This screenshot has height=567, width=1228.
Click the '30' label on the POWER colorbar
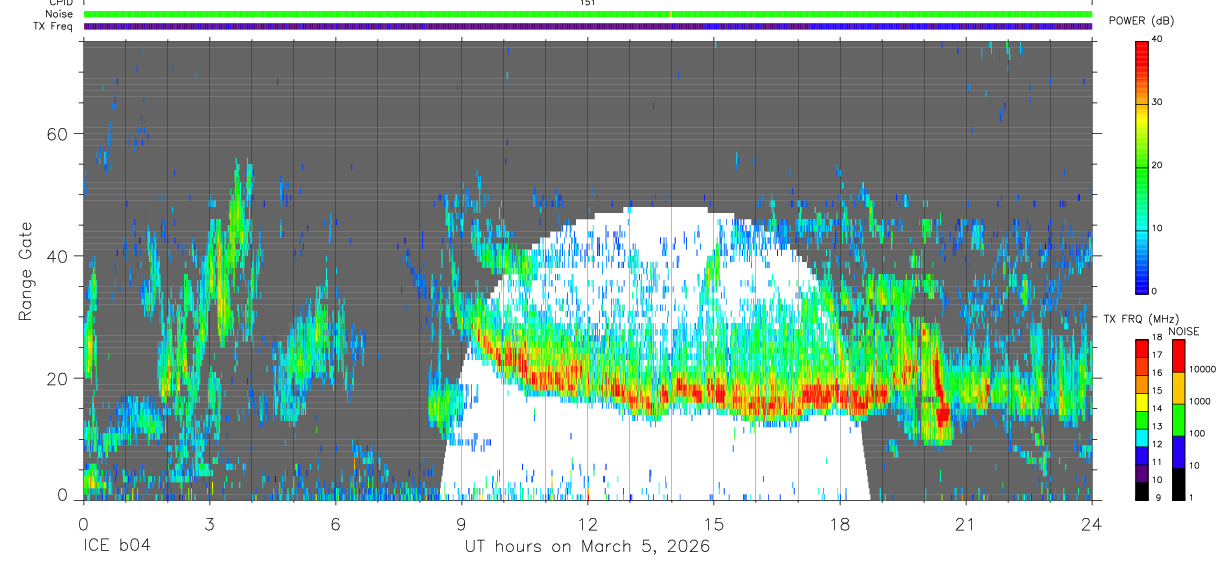(1158, 103)
